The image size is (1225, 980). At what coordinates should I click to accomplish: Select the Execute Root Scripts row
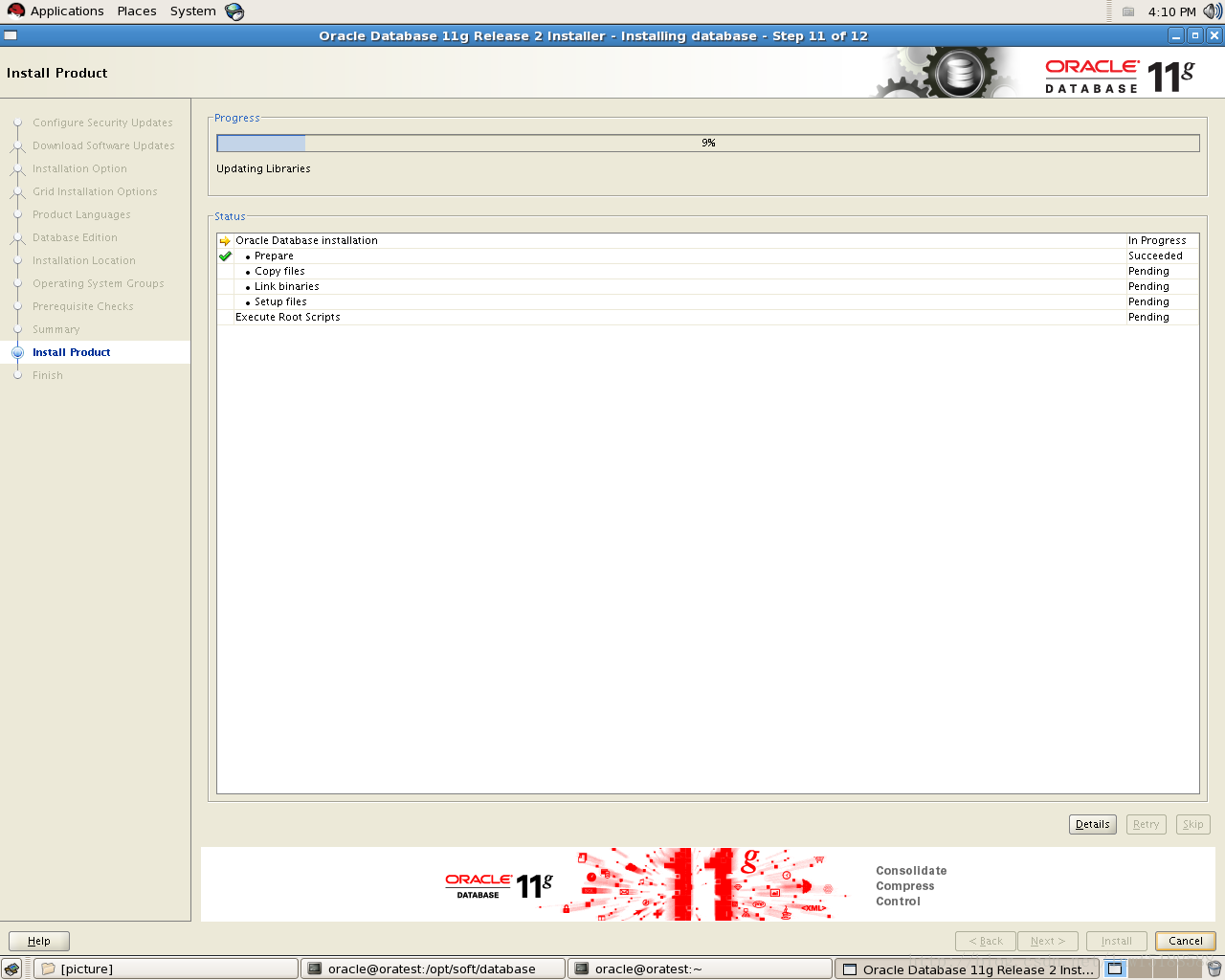707,317
